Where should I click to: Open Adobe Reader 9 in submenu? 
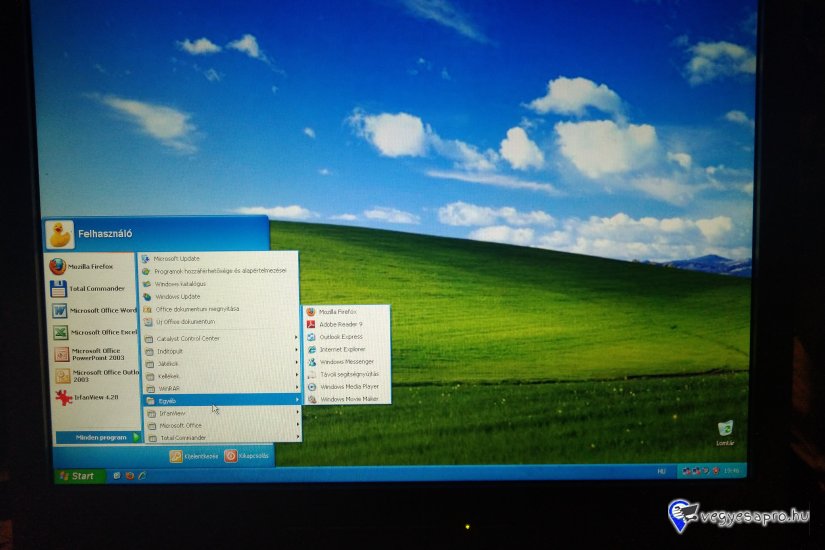pos(340,324)
